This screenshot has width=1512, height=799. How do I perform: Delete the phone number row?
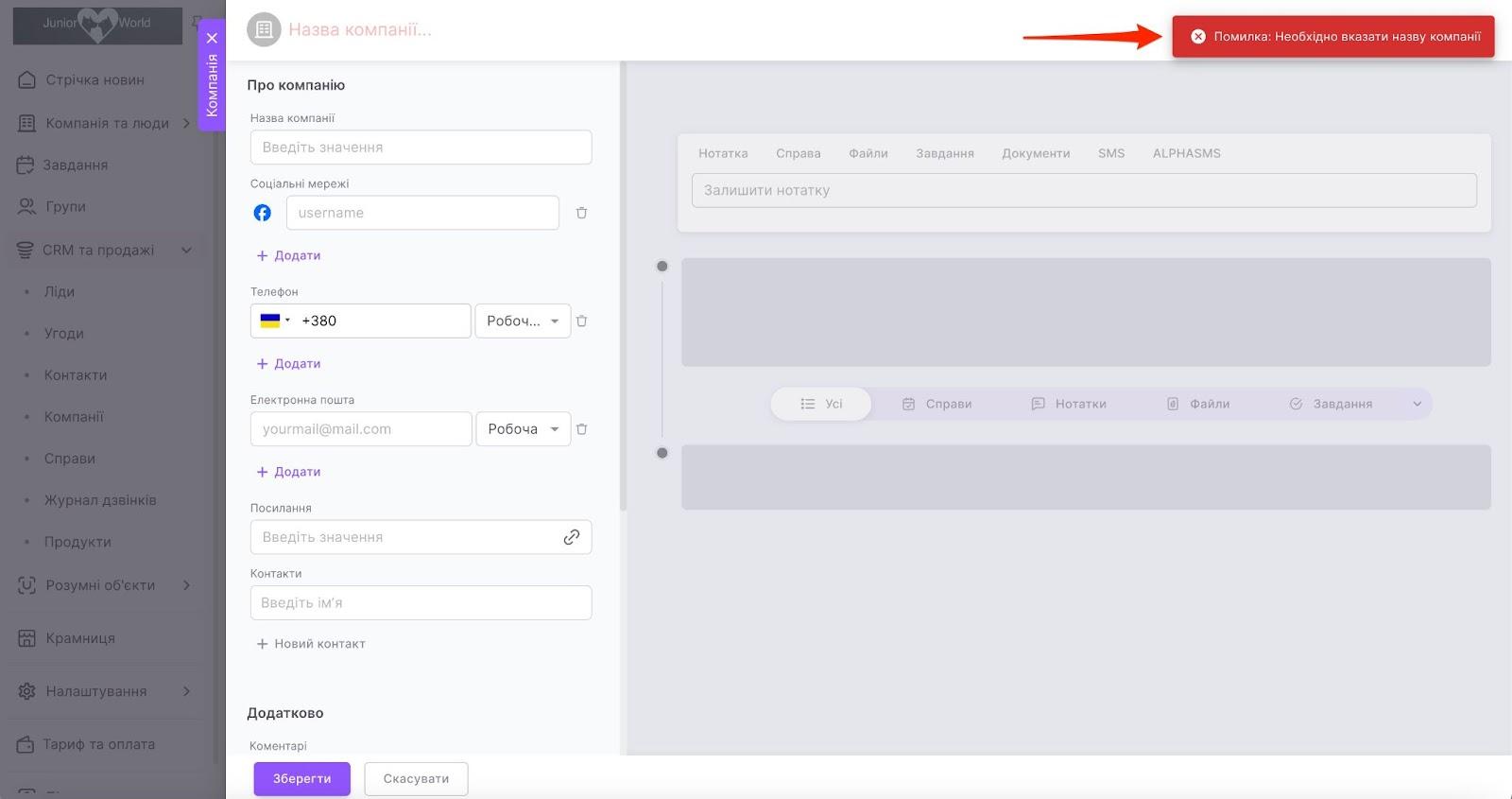pyautogui.click(x=581, y=321)
